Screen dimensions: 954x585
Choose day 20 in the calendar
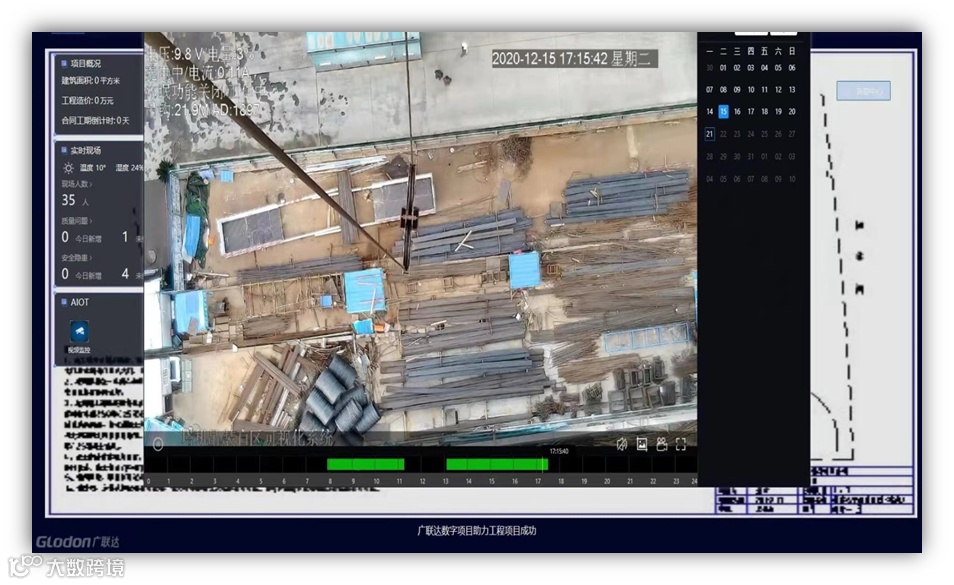coord(792,112)
